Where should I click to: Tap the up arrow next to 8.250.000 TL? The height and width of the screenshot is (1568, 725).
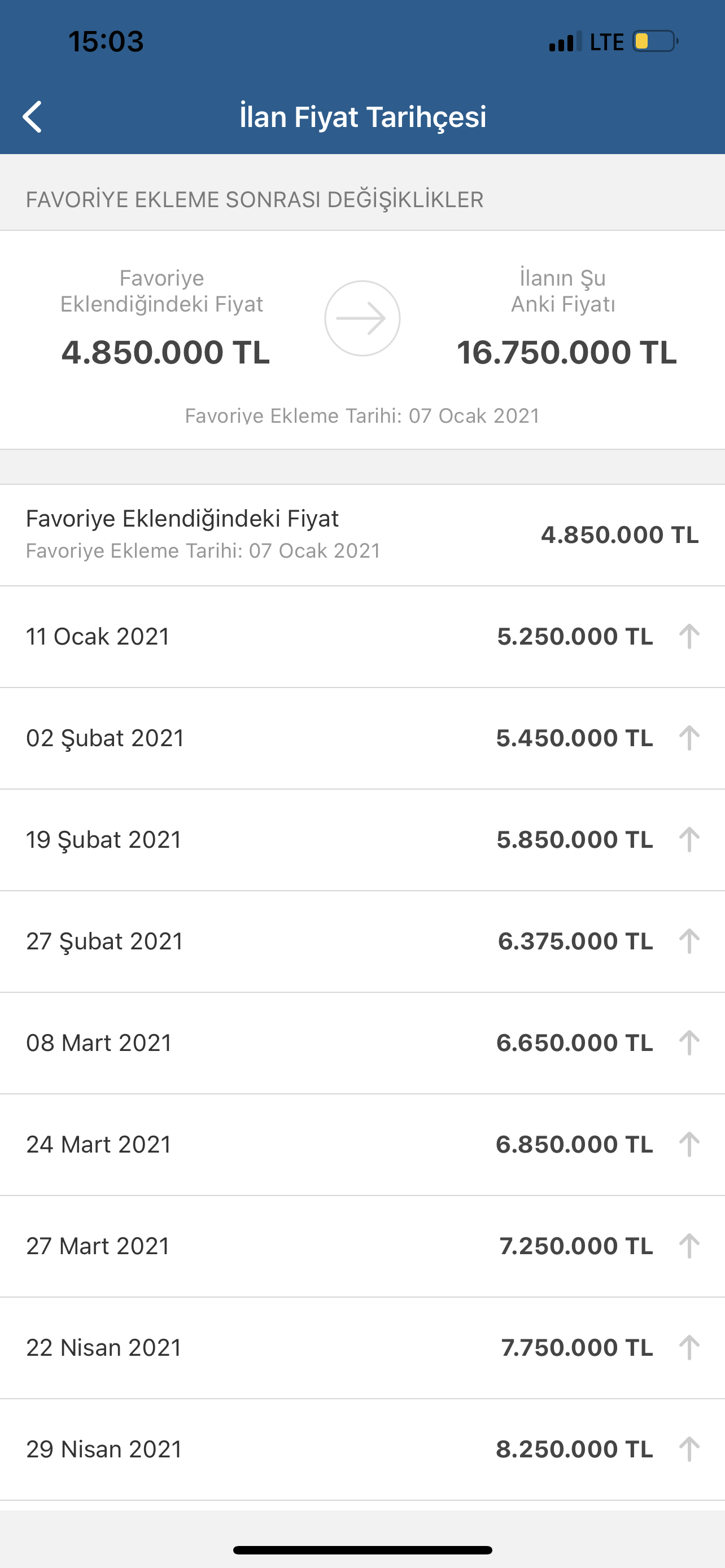(689, 1449)
